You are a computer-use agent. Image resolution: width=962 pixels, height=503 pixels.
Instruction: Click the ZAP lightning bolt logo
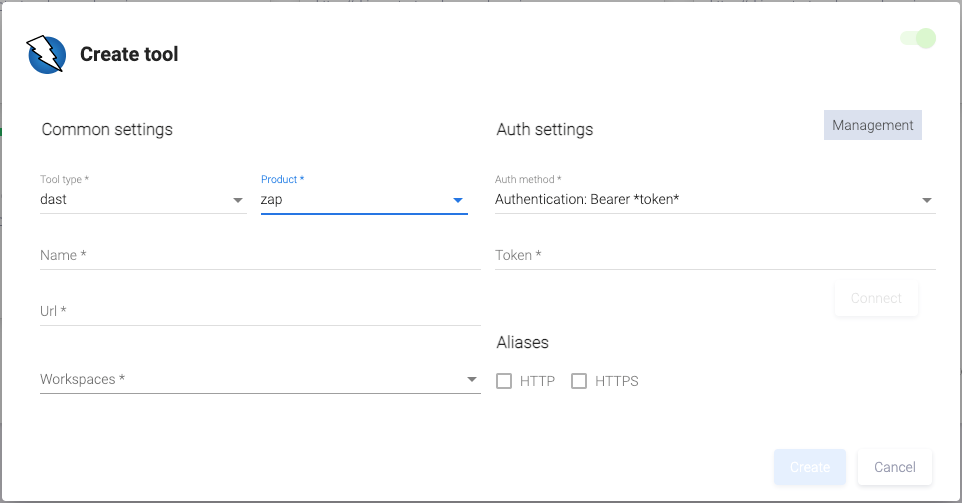(46, 54)
